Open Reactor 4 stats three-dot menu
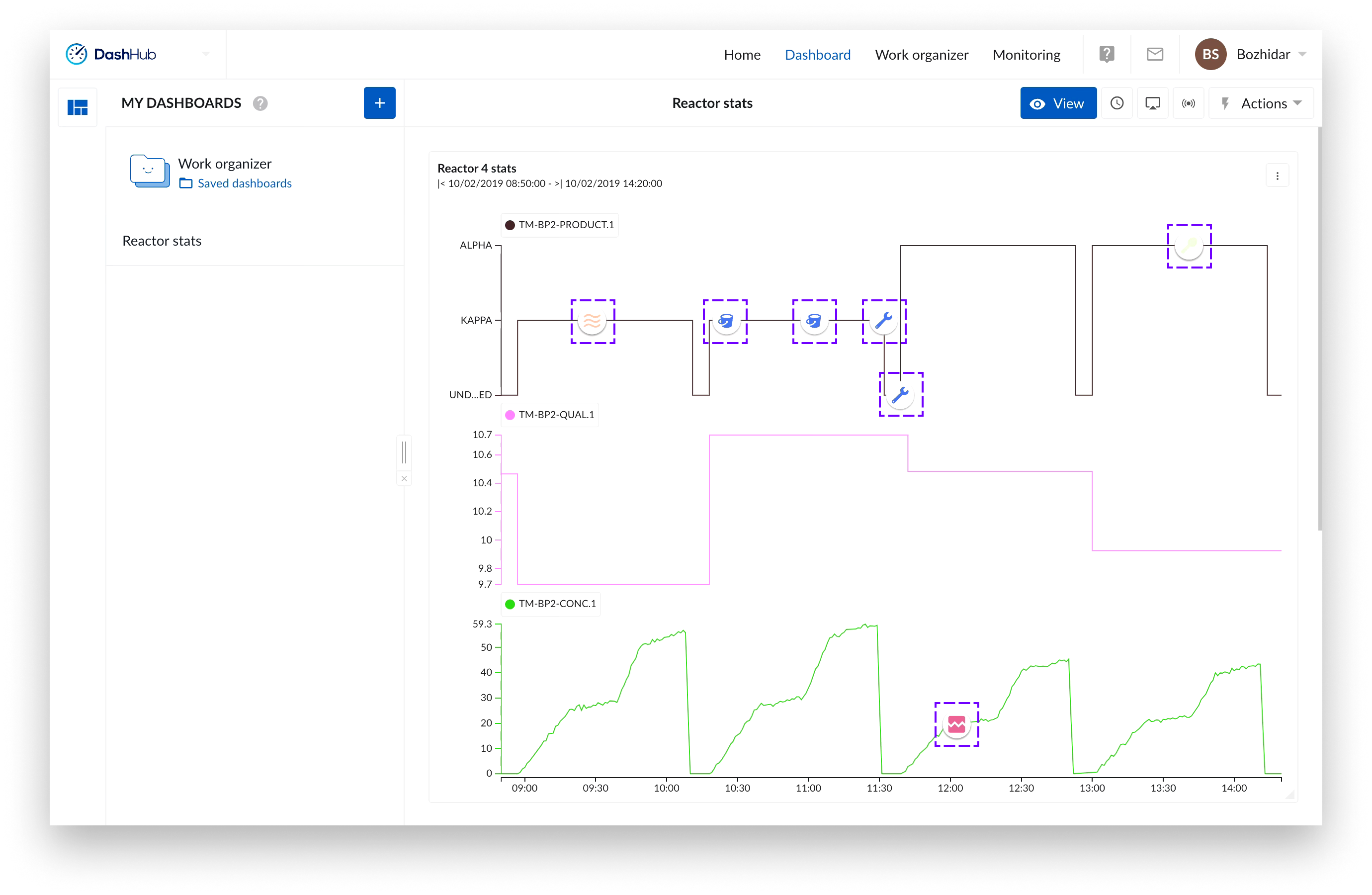1372x895 pixels. [1277, 176]
